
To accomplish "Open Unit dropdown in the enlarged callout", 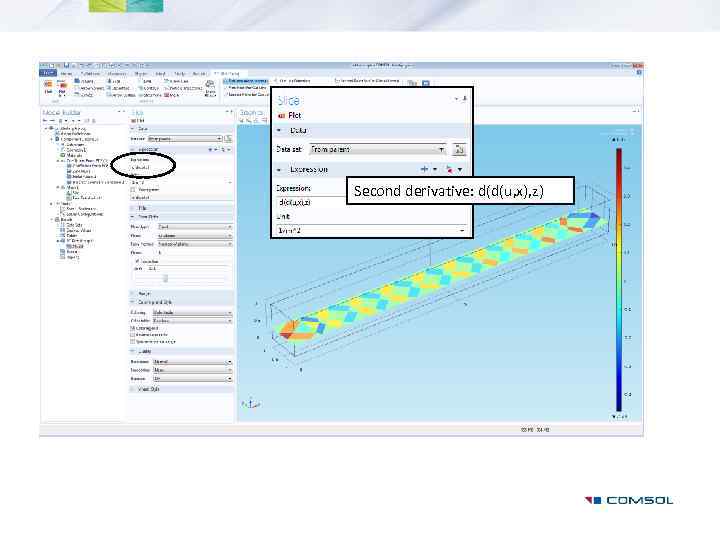I will 372,231.
